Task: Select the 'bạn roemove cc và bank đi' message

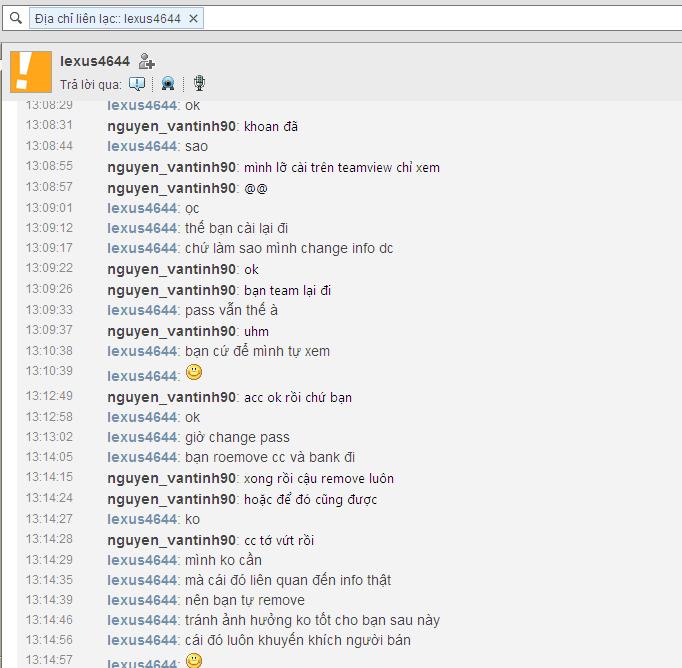Action: (270, 457)
